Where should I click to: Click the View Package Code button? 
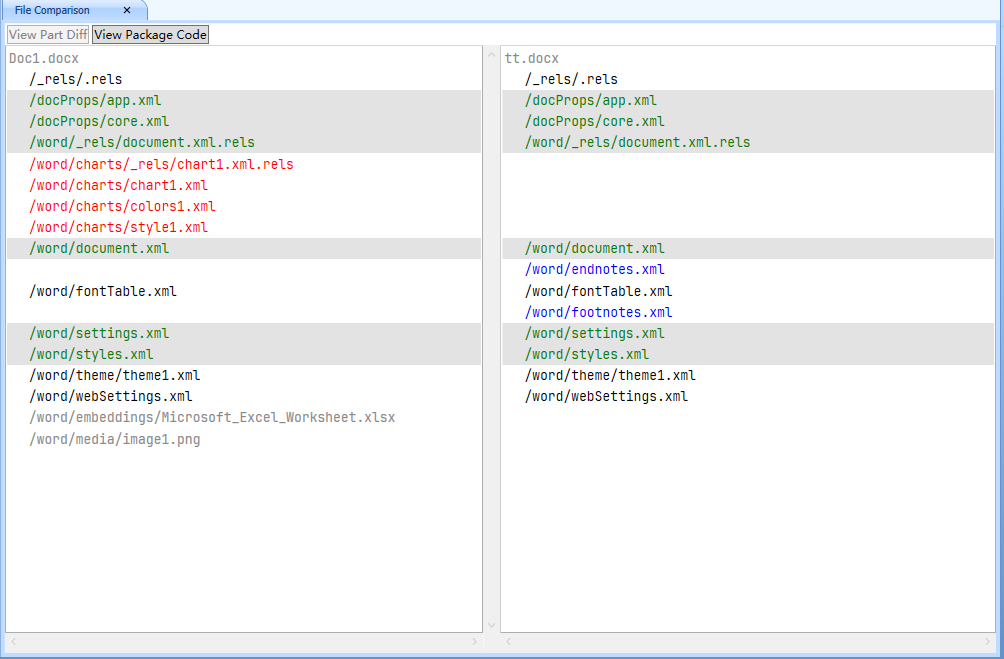point(150,35)
